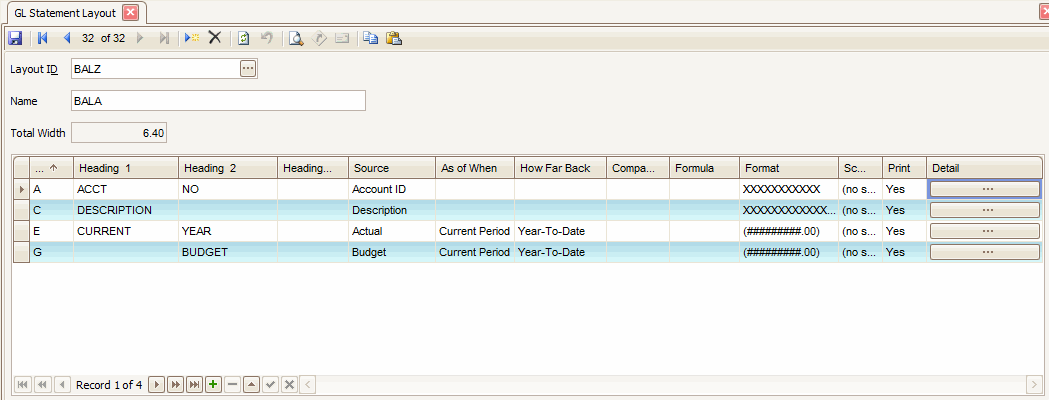The width and height of the screenshot is (1049, 400).
Task: Open print preview magnifier icon
Action: point(296,38)
